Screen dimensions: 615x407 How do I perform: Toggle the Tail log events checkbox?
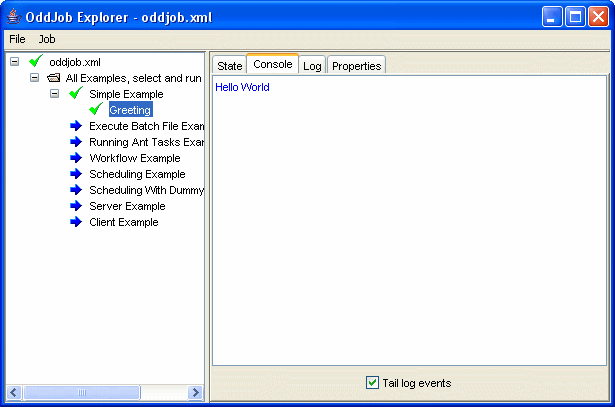[373, 383]
